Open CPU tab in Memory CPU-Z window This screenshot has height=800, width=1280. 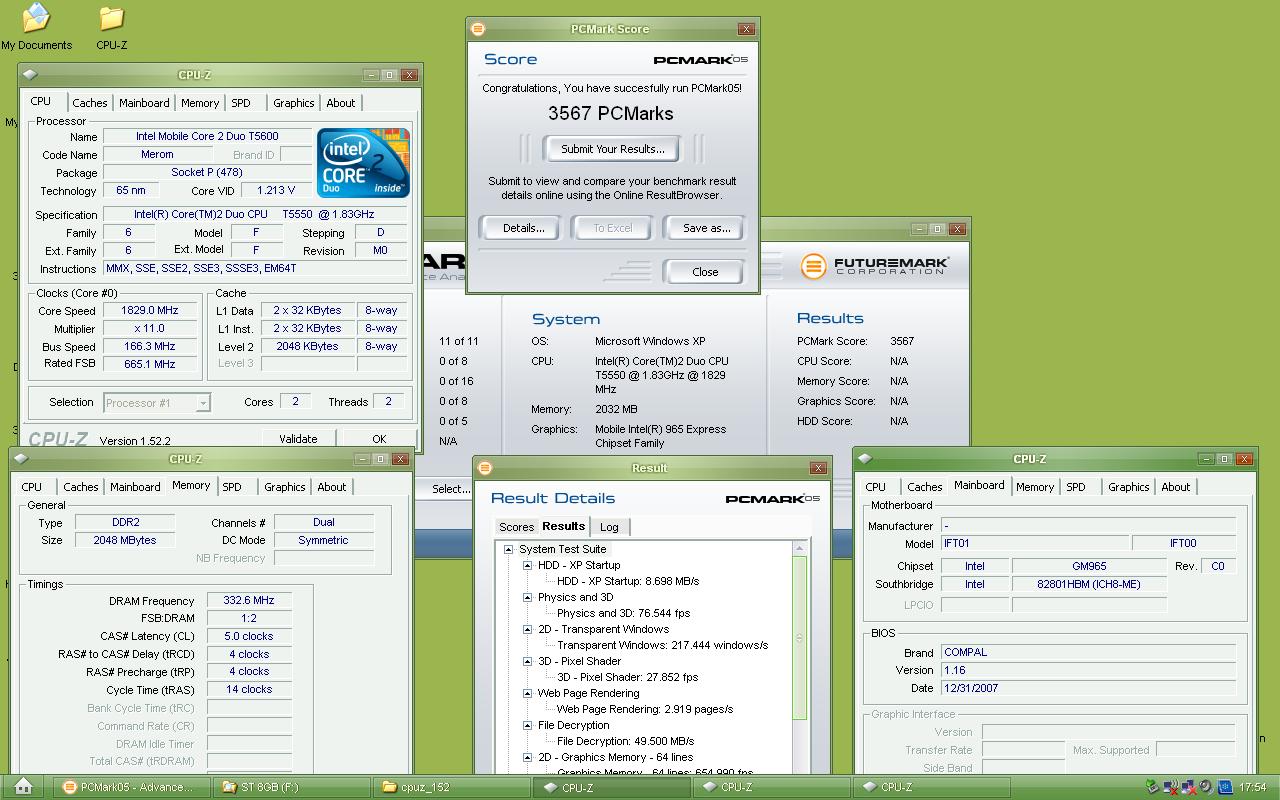[x=32, y=487]
